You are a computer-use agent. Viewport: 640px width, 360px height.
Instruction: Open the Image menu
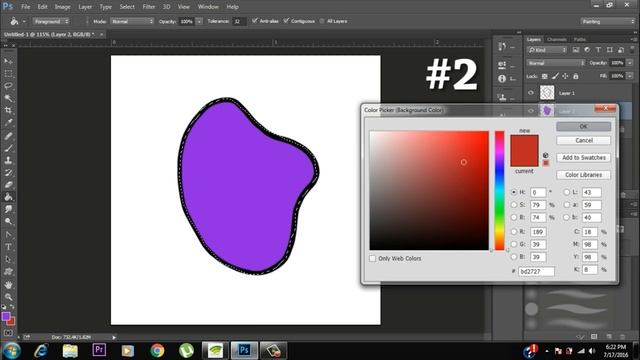click(62, 7)
